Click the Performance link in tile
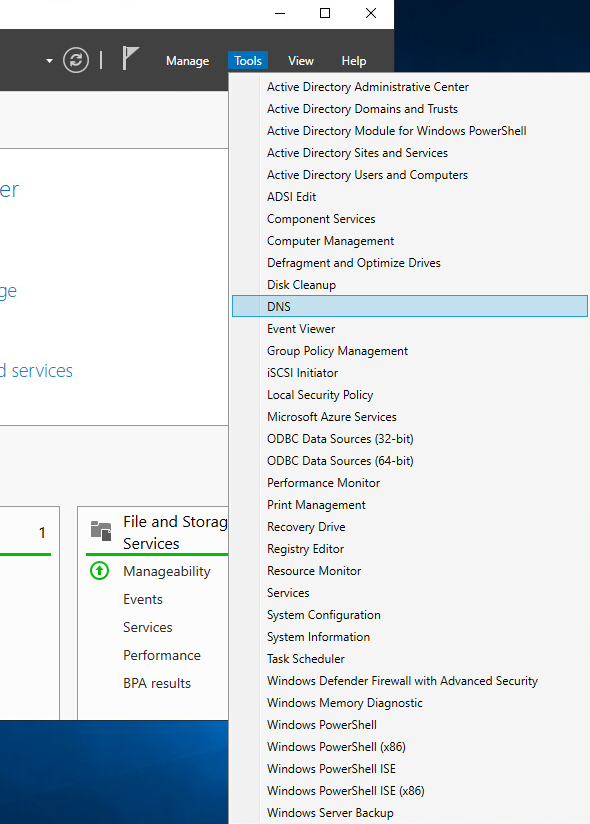This screenshot has height=824, width=590. pos(162,655)
